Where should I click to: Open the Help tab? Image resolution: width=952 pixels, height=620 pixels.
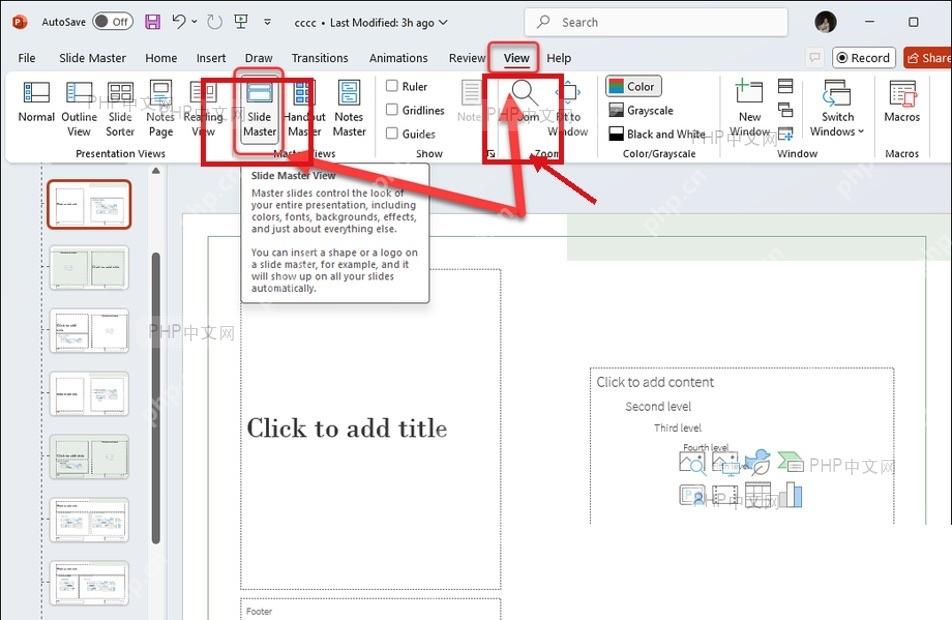click(559, 58)
